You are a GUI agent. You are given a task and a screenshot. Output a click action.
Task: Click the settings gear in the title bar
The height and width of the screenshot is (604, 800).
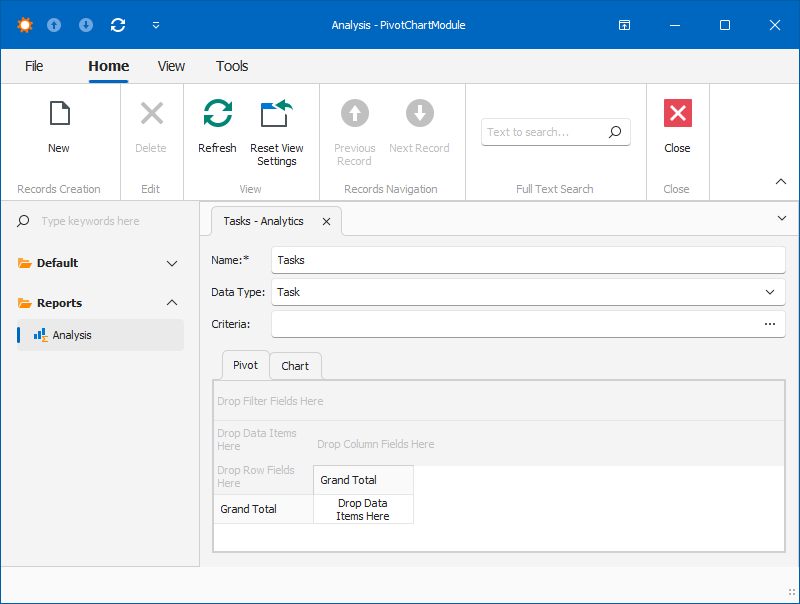pyautogui.click(x=24, y=24)
